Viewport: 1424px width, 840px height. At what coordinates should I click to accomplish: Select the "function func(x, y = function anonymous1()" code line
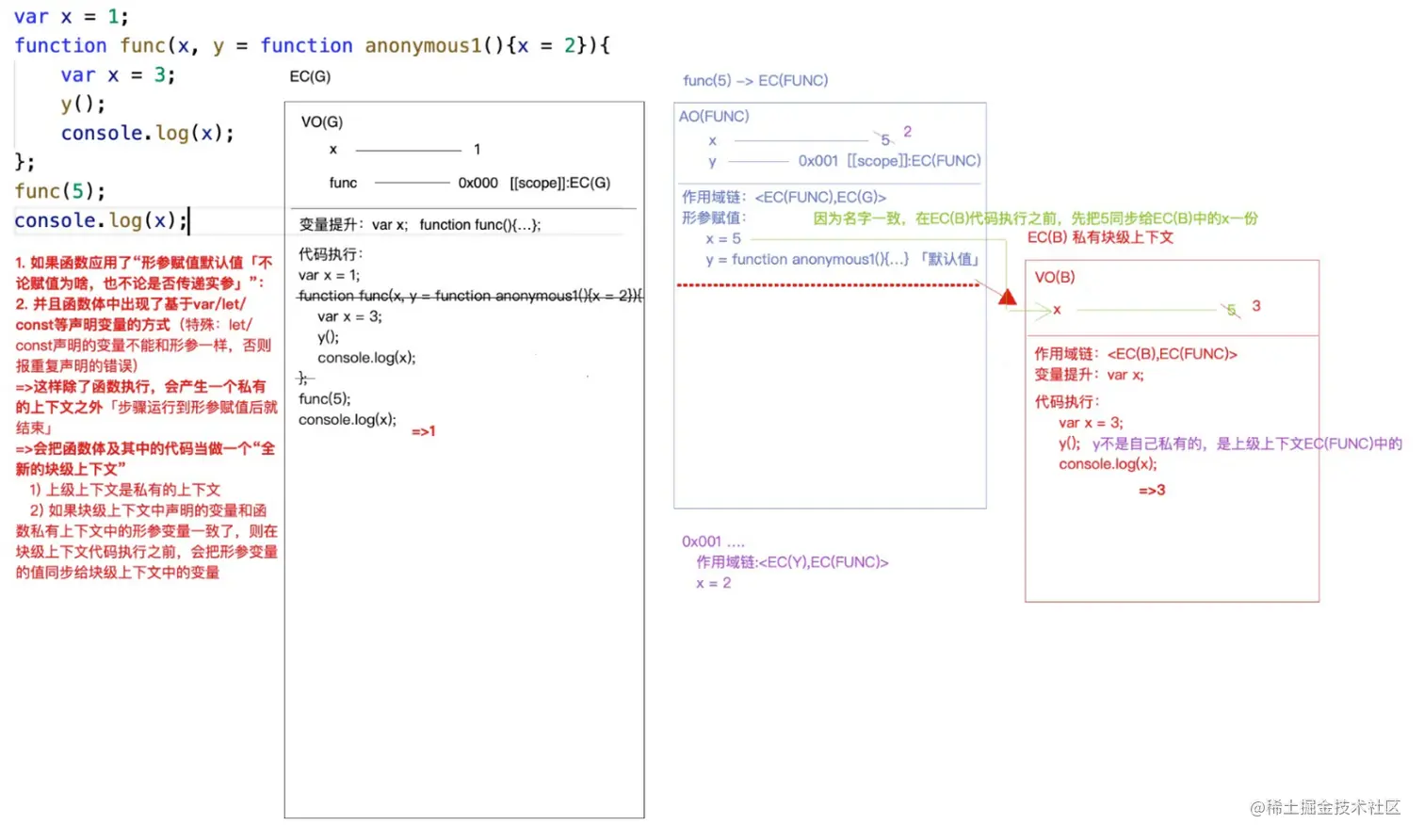[x=313, y=45]
